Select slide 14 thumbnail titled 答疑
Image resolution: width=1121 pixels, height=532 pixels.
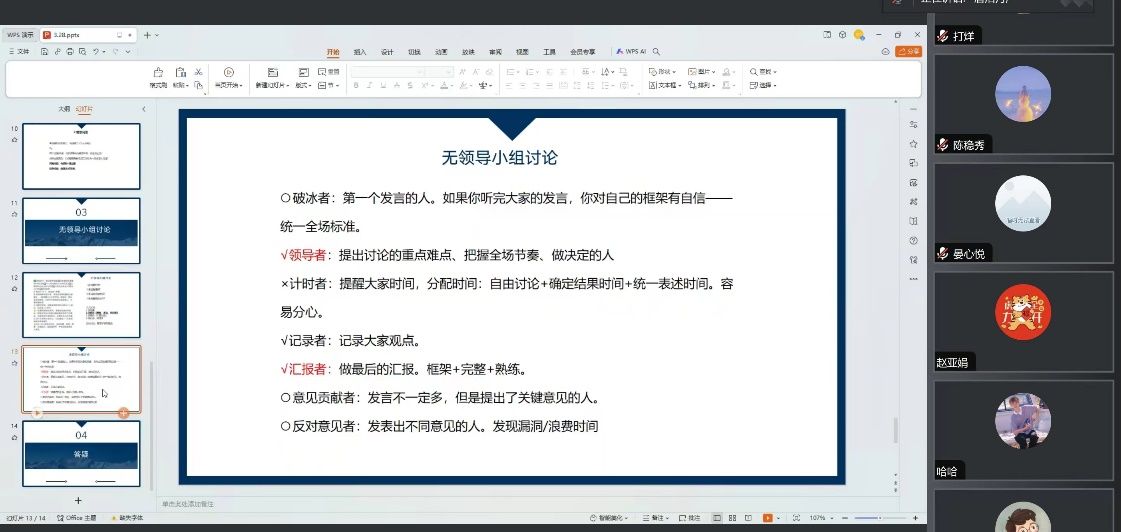82,453
